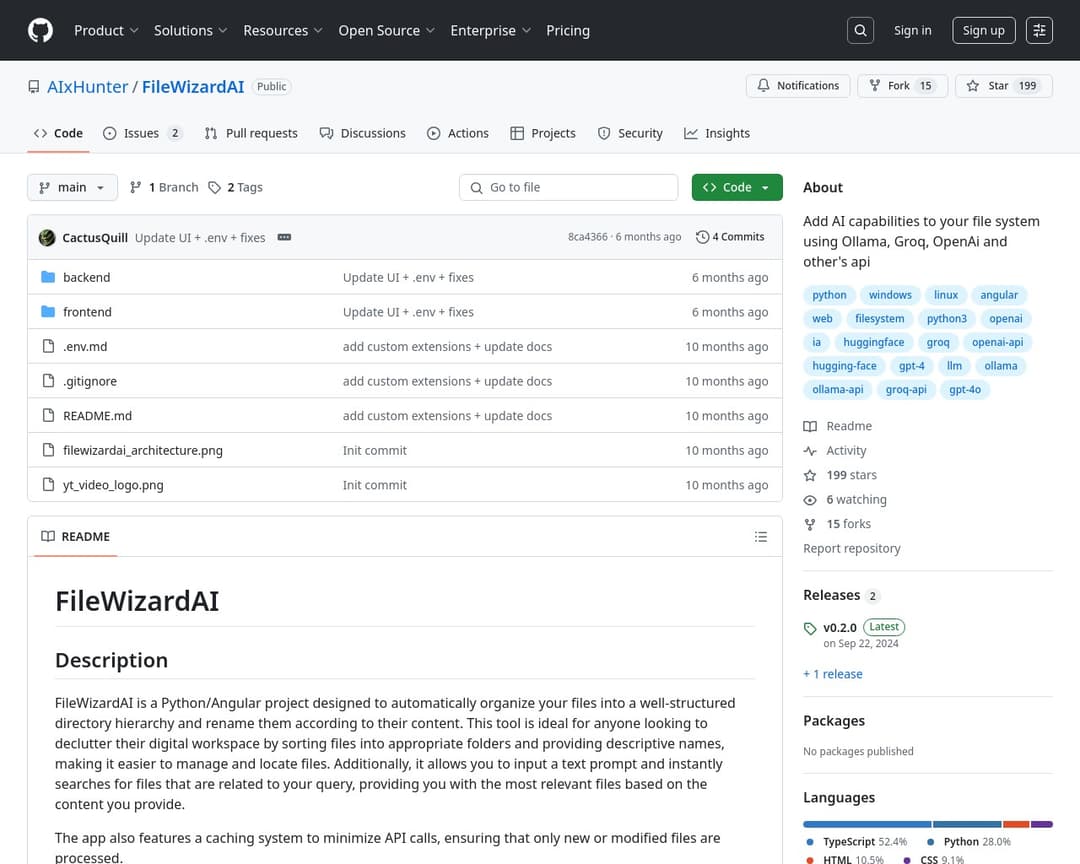The width and height of the screenshot is (1080, 864).
Task: Click the angular topic tag
Action: (999, 295)
